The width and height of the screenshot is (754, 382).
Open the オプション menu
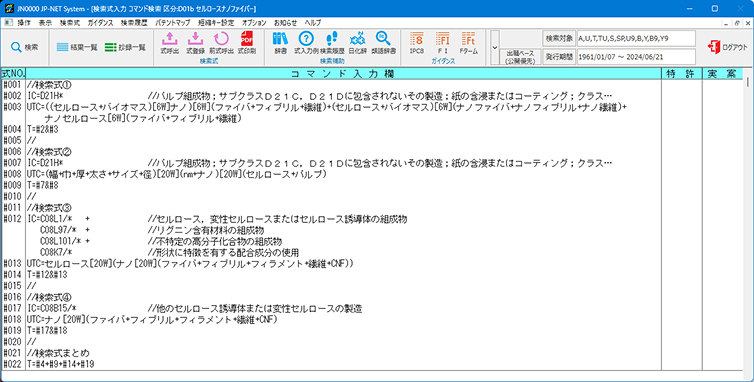tap(254, 23)
